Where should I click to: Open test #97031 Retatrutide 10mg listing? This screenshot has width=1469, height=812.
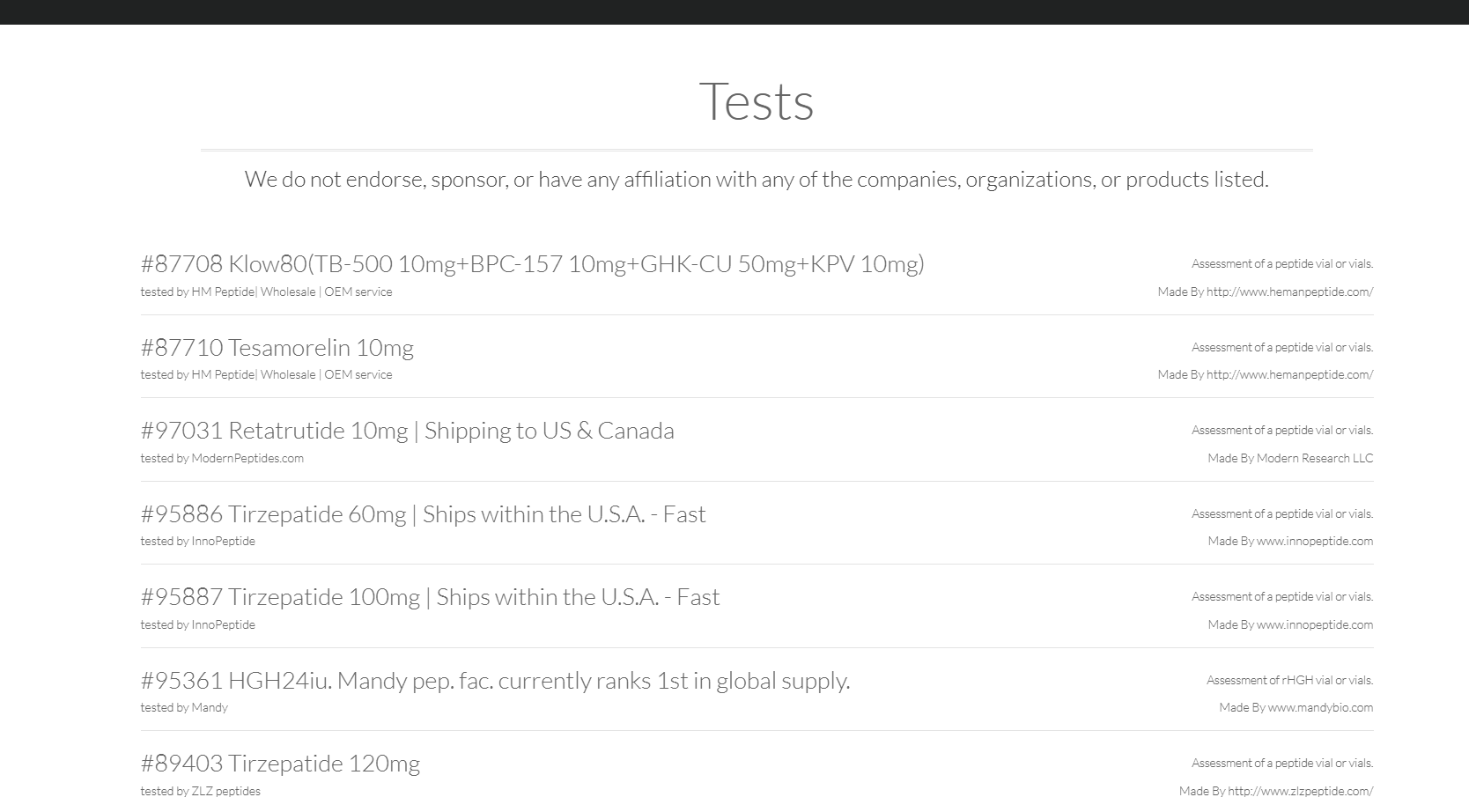point(407,430)
